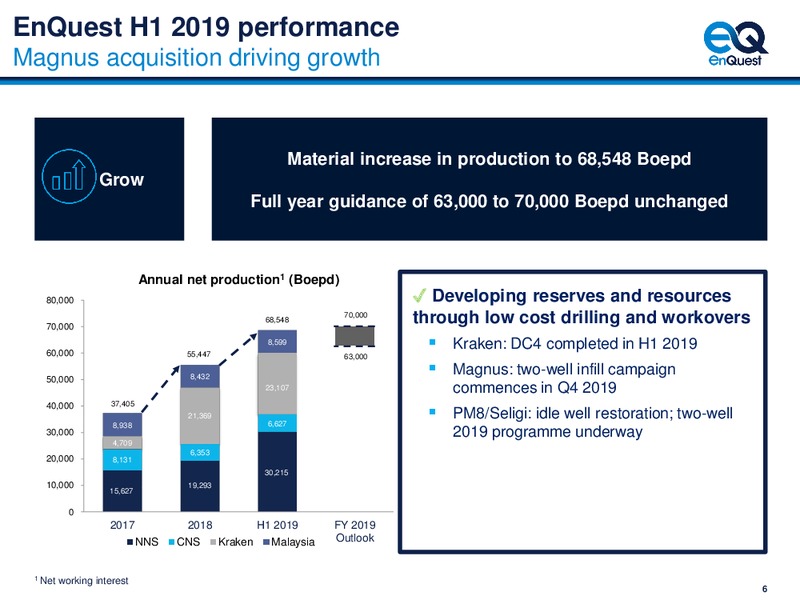The width and height of the screenshot is (800, 600).
Task: Click 'Material increase in production to 68,548 Boepd'
Action: point(489,159)
